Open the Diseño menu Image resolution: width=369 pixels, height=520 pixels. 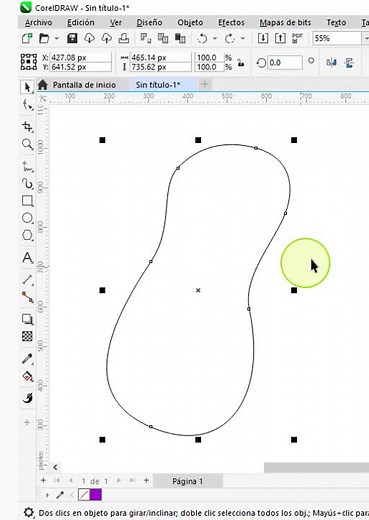pos(149,23)
